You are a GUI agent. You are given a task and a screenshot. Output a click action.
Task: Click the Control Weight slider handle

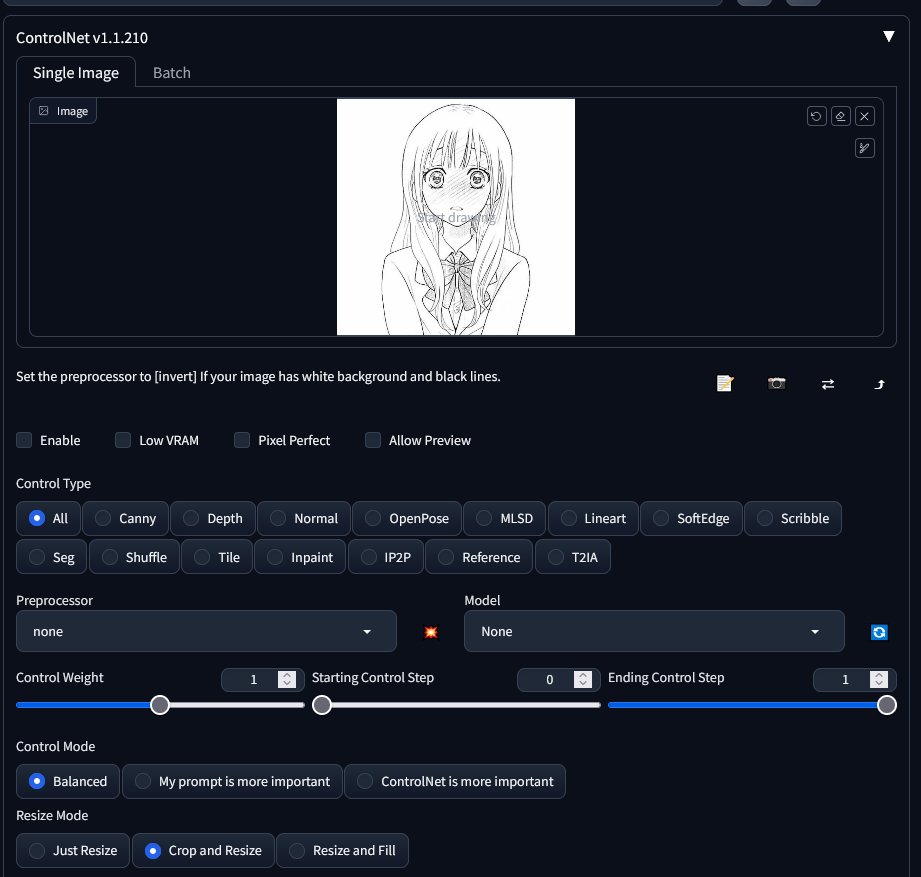coord(160,705)
